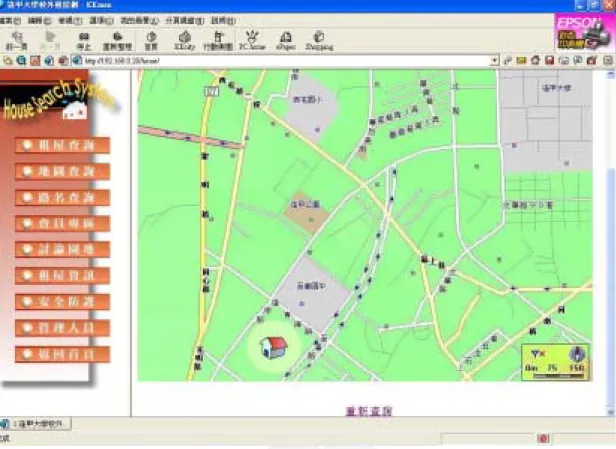Click the red floppy disk save icon
This screenshot has height=449, width=616.
coord(550,60)
